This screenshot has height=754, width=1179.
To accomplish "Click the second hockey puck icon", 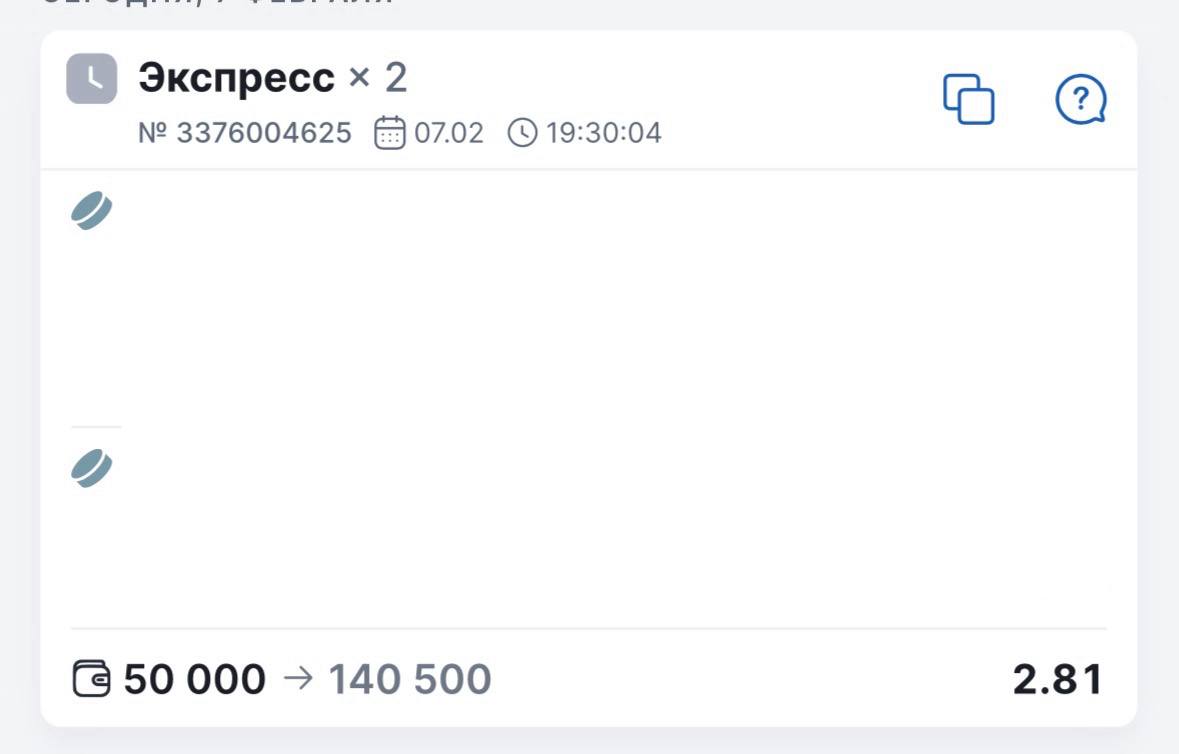I will 92,467.
